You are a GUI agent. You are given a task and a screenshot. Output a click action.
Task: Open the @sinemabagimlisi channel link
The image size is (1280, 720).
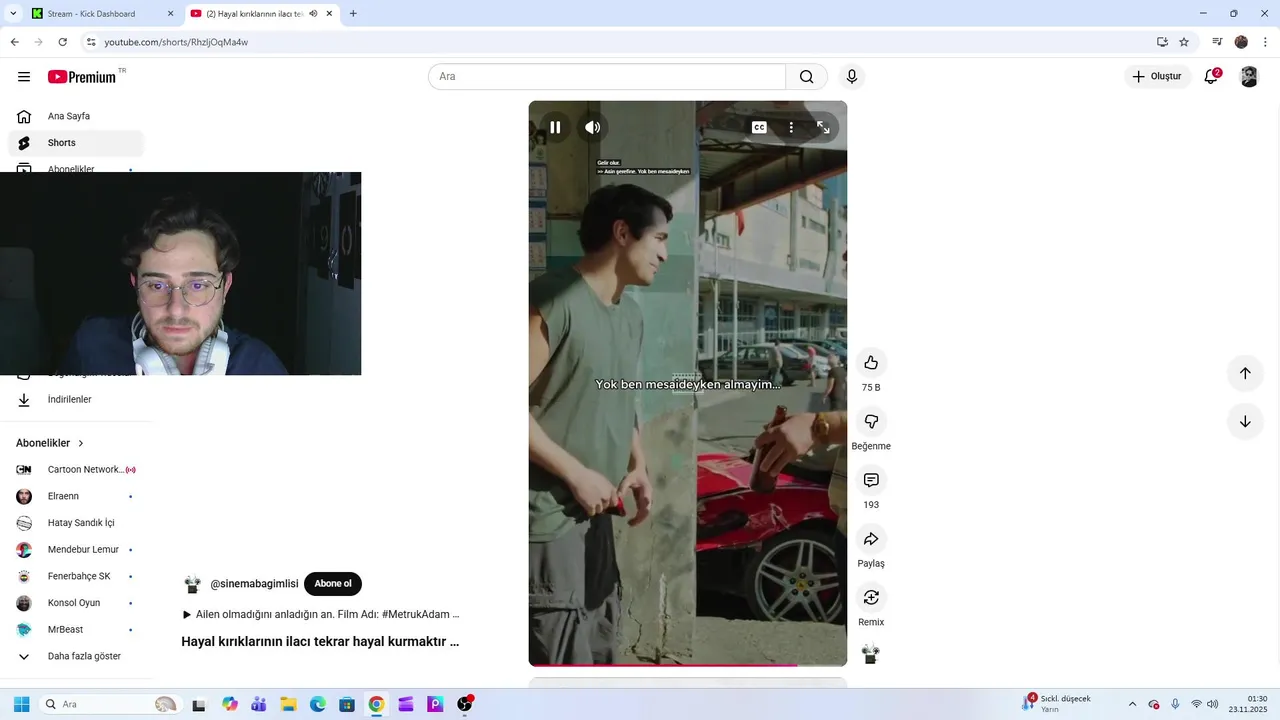(254, 584)
